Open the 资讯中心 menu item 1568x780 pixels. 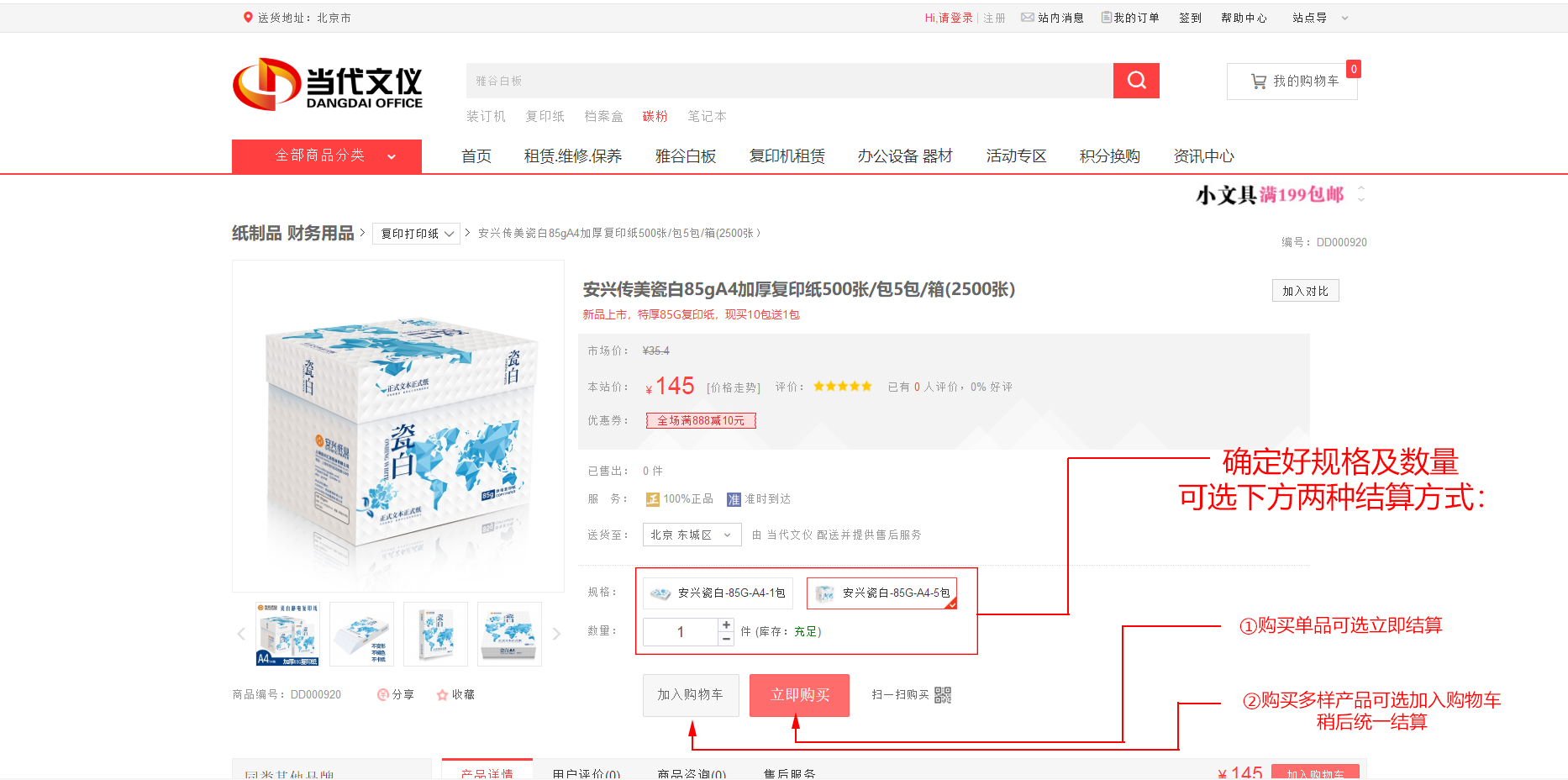(1204, 156)
